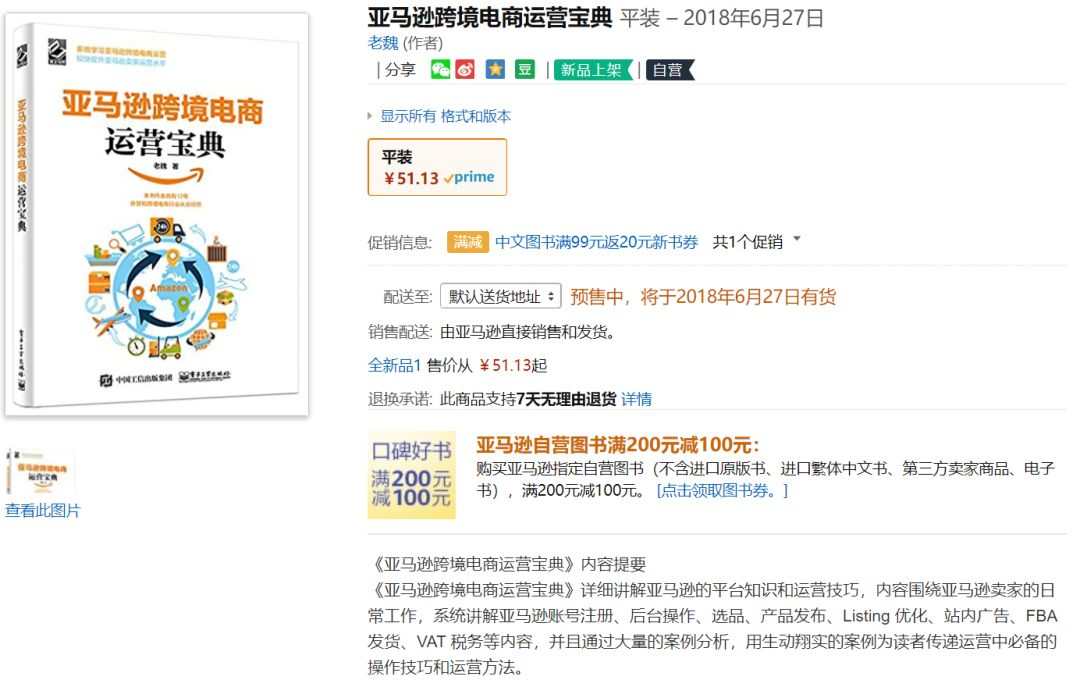Click the 口碑好书 满200元减100元 banner image
Screen dimensions: 1080x680
pos(412,475)
